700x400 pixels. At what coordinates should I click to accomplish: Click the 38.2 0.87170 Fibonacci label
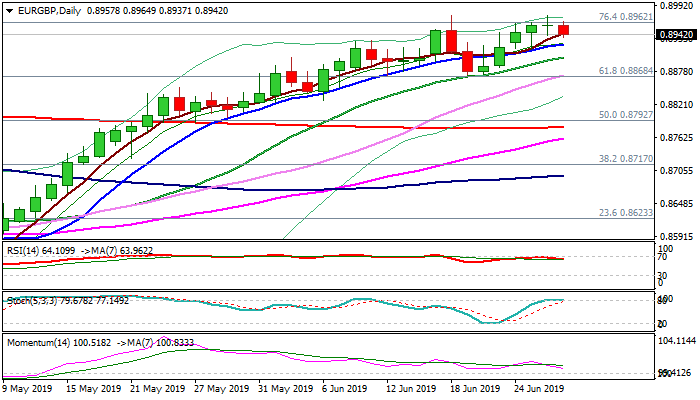(625, 158)
